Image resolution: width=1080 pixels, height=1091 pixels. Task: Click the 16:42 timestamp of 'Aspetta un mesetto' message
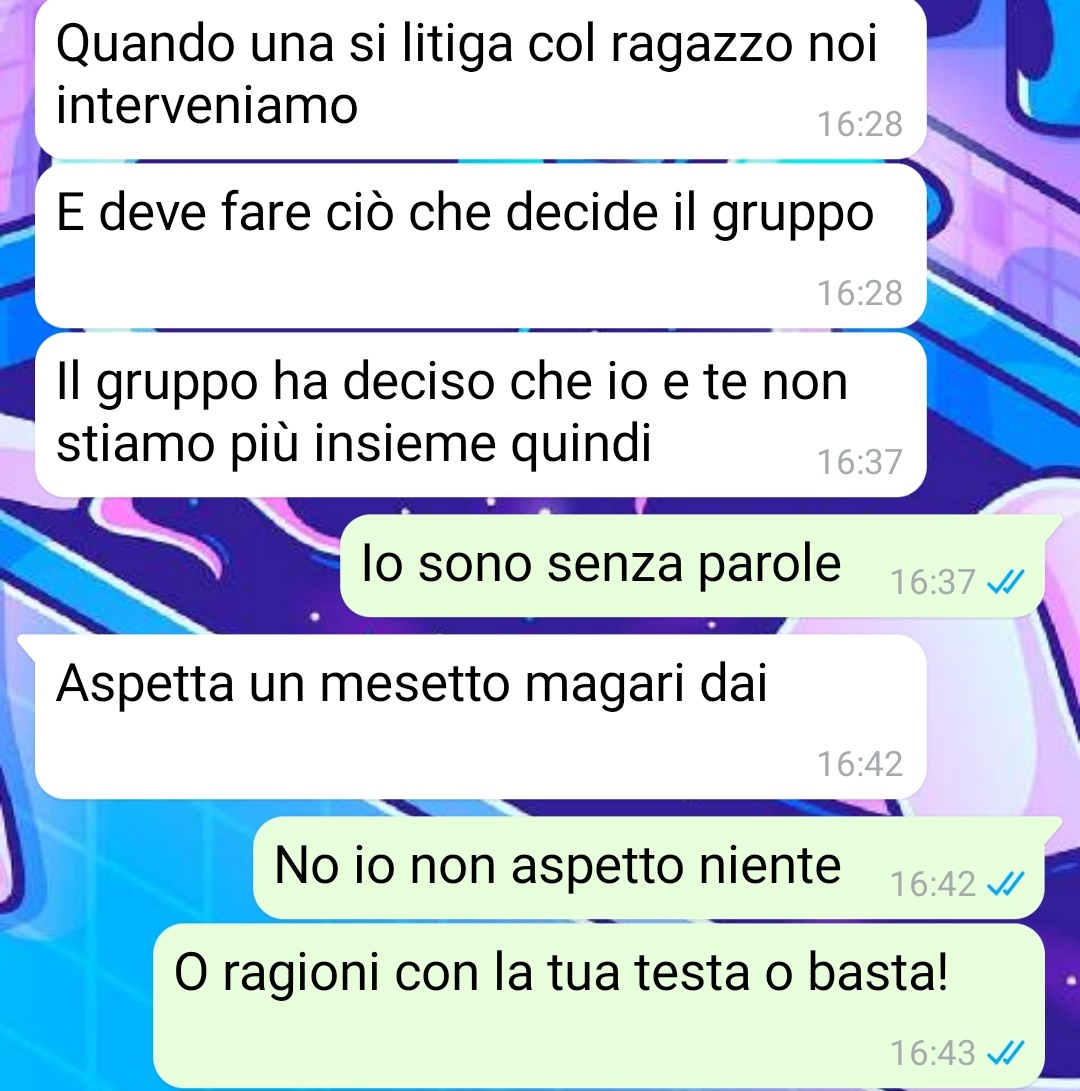coord(859,764)
